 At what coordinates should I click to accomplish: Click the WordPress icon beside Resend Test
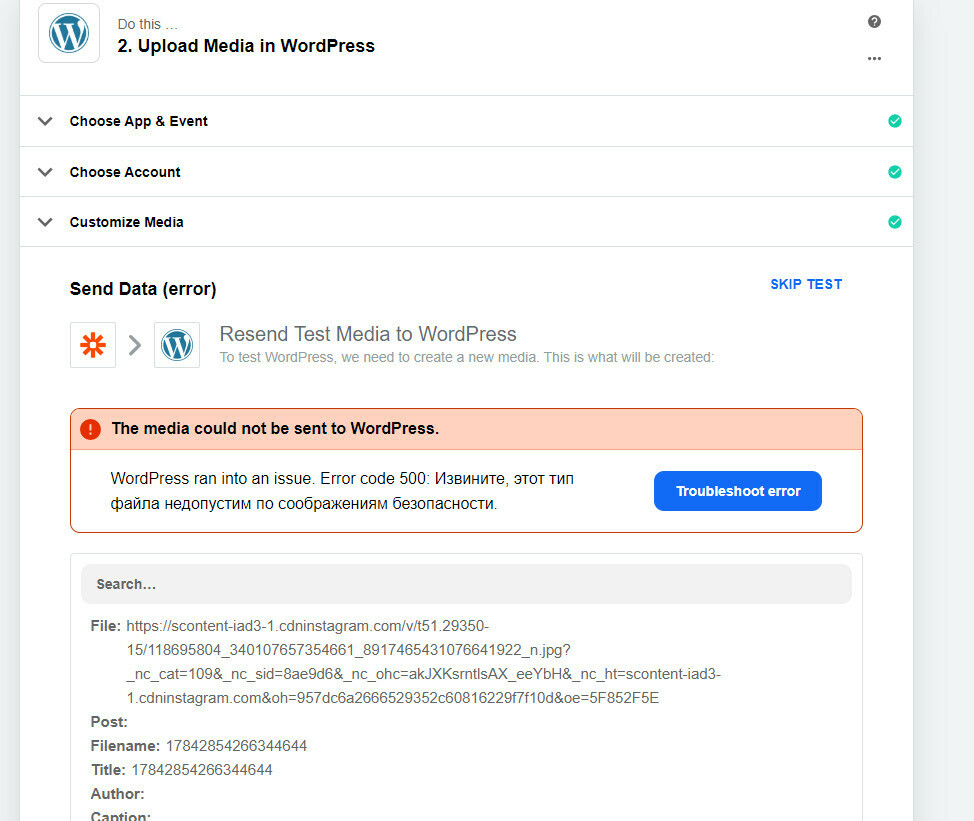click(x=177, y=345)
